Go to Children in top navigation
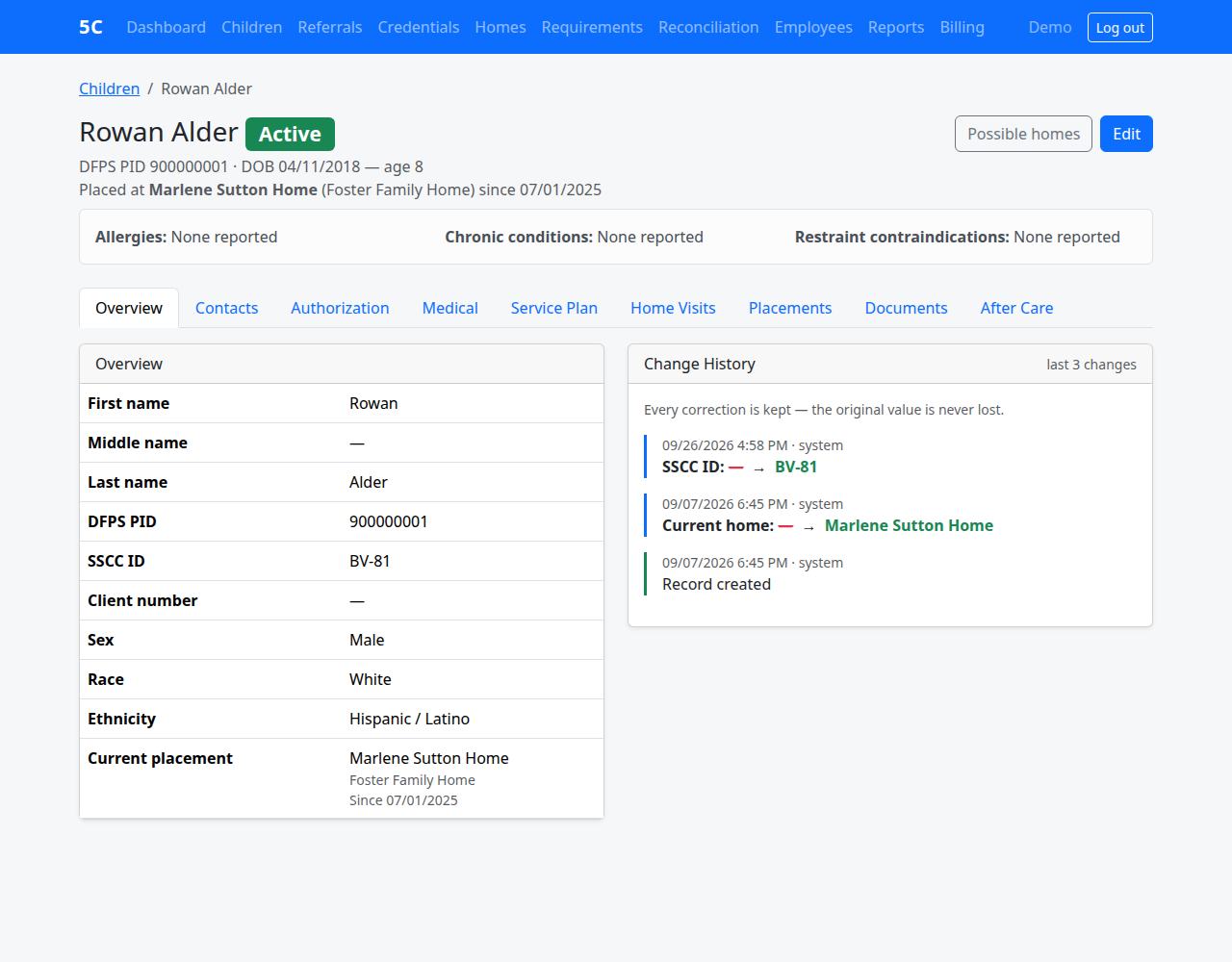 click(251, 27)
